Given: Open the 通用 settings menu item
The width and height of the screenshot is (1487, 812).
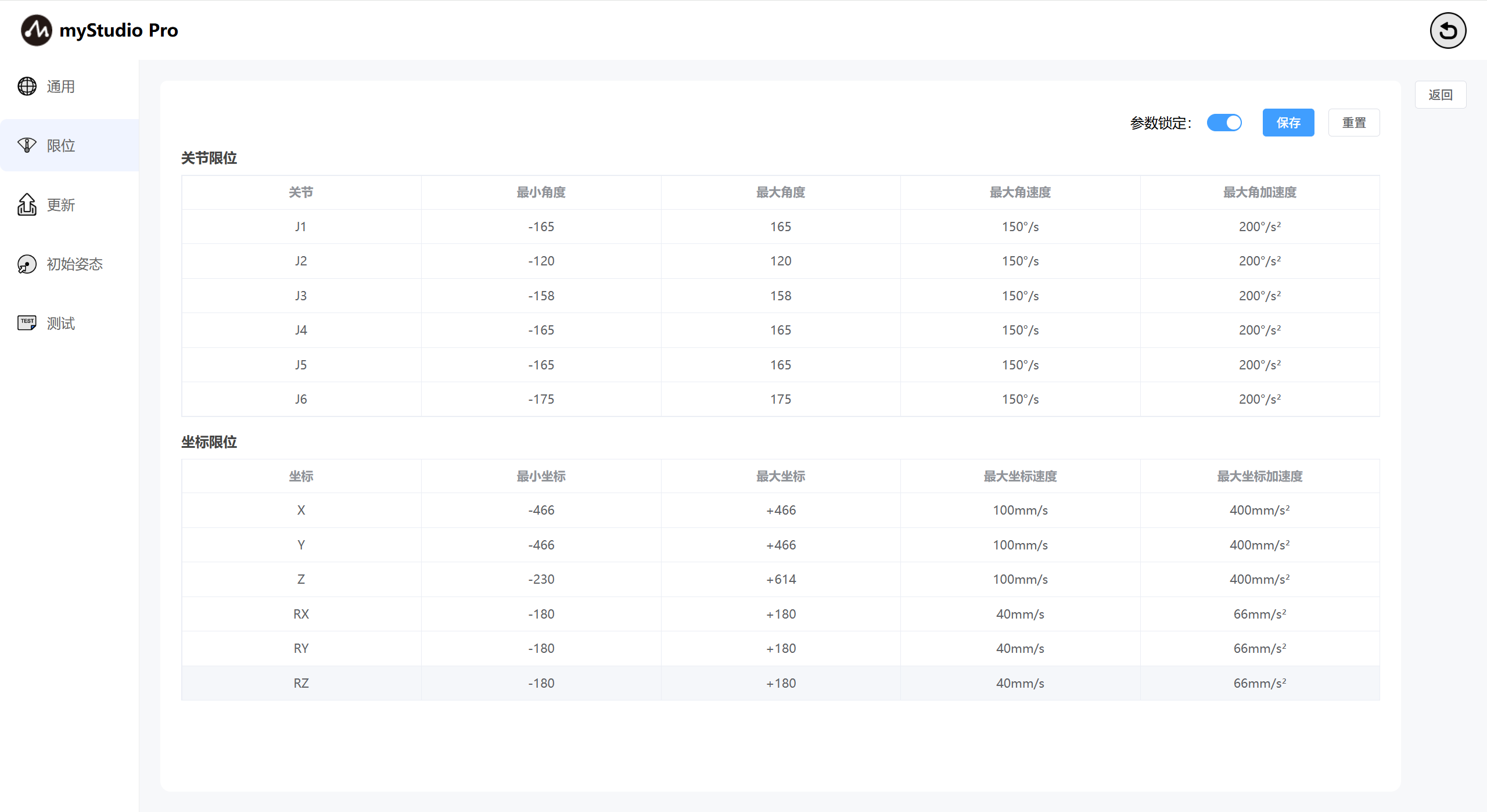Looking at the screenshot, I should (61, 87).
